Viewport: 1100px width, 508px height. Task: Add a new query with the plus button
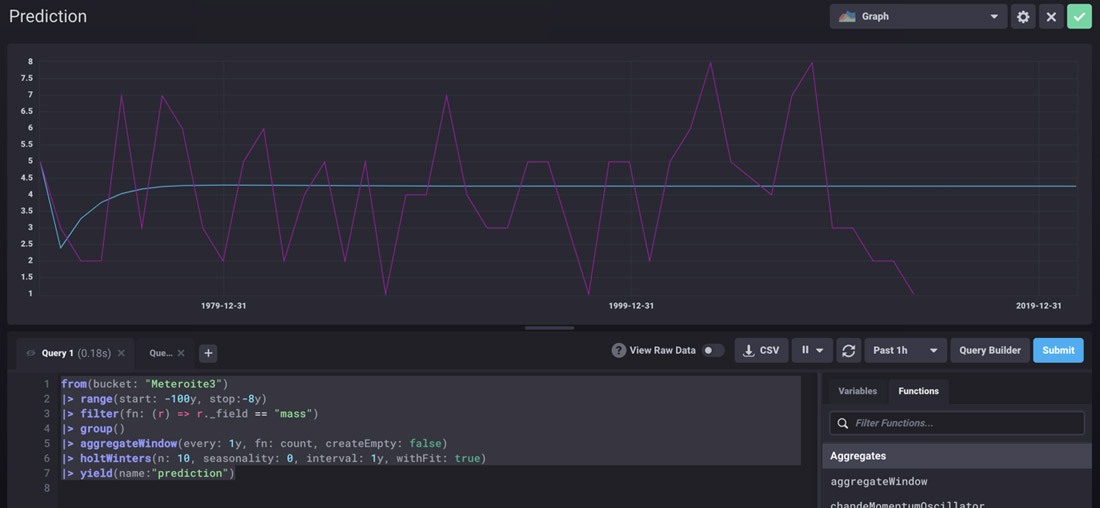(207, 353)
